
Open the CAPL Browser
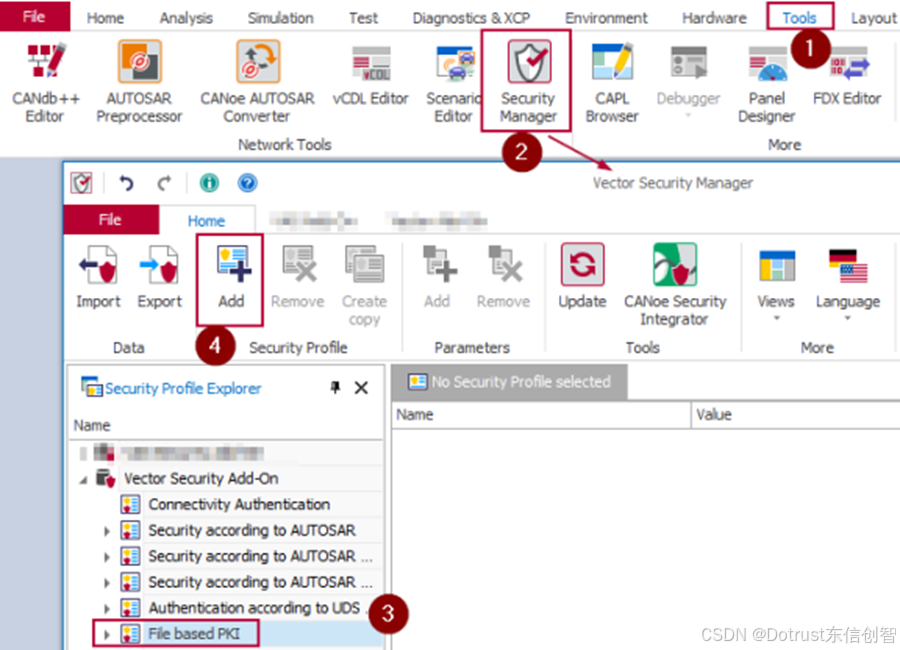[612, 83]
